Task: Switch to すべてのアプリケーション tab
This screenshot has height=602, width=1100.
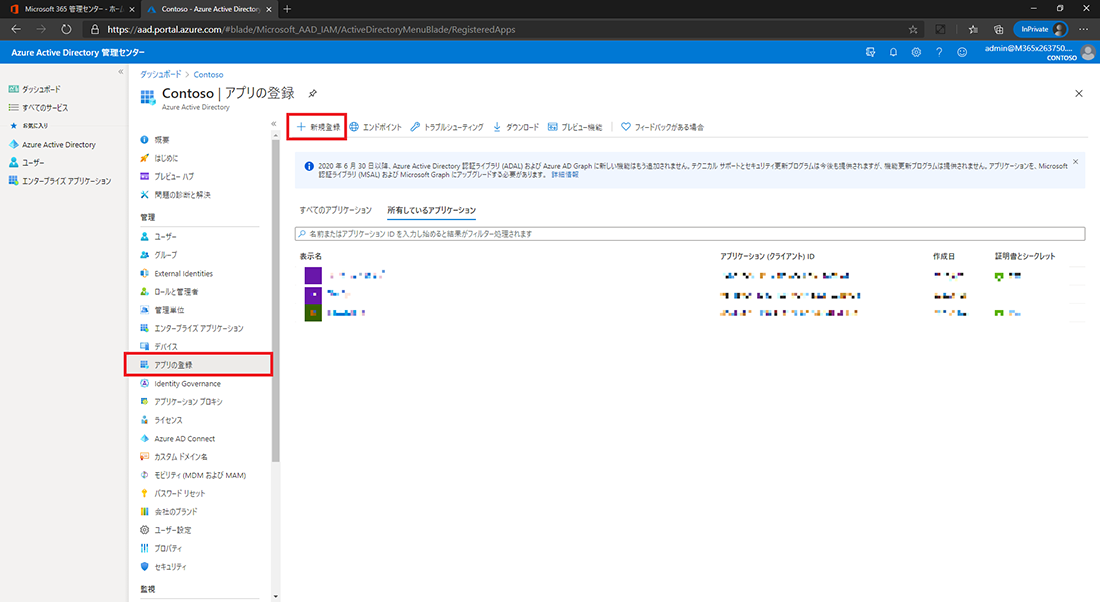Action: tap(335, 210)
